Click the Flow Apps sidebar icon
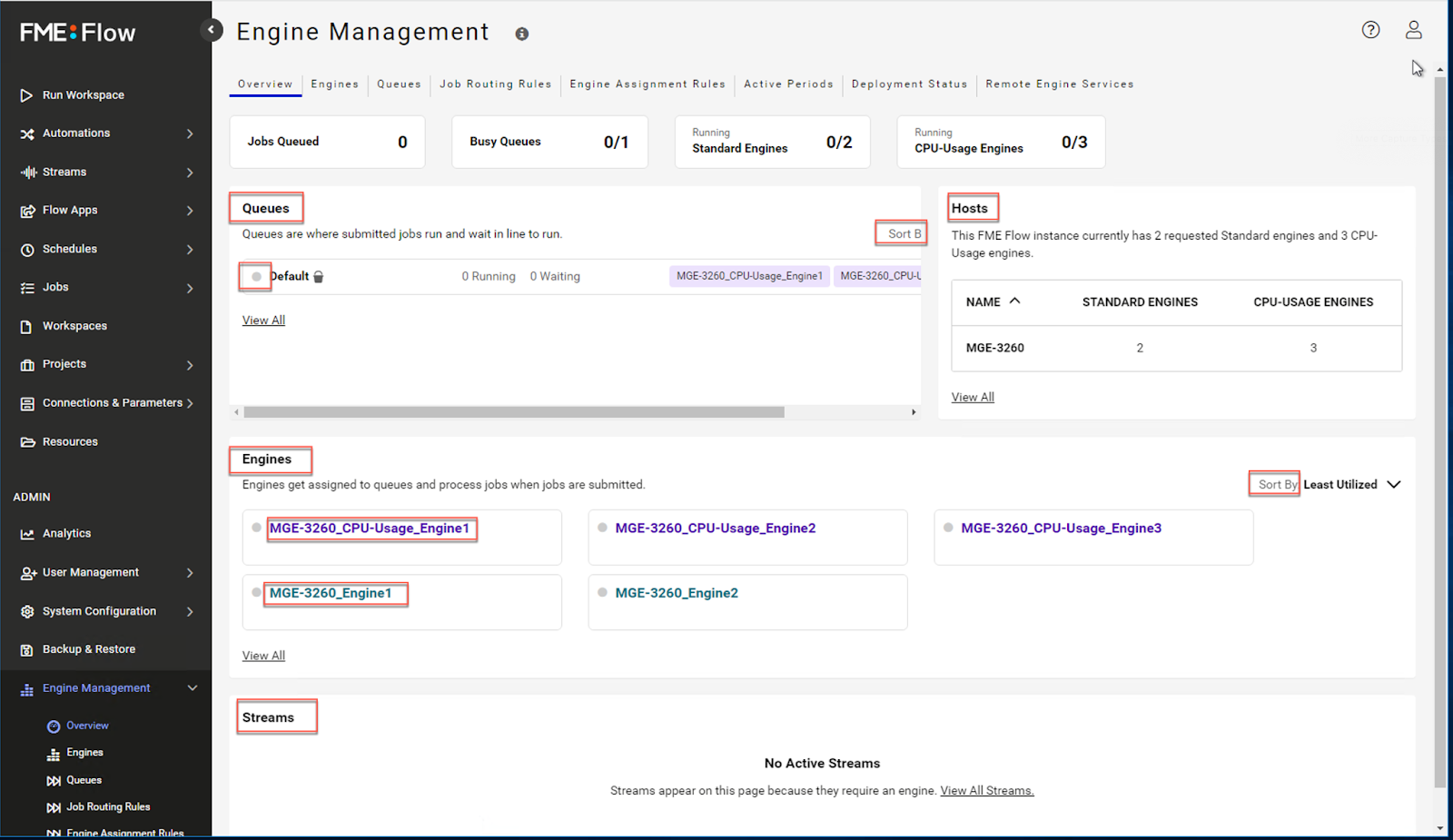 pos(27,211)
